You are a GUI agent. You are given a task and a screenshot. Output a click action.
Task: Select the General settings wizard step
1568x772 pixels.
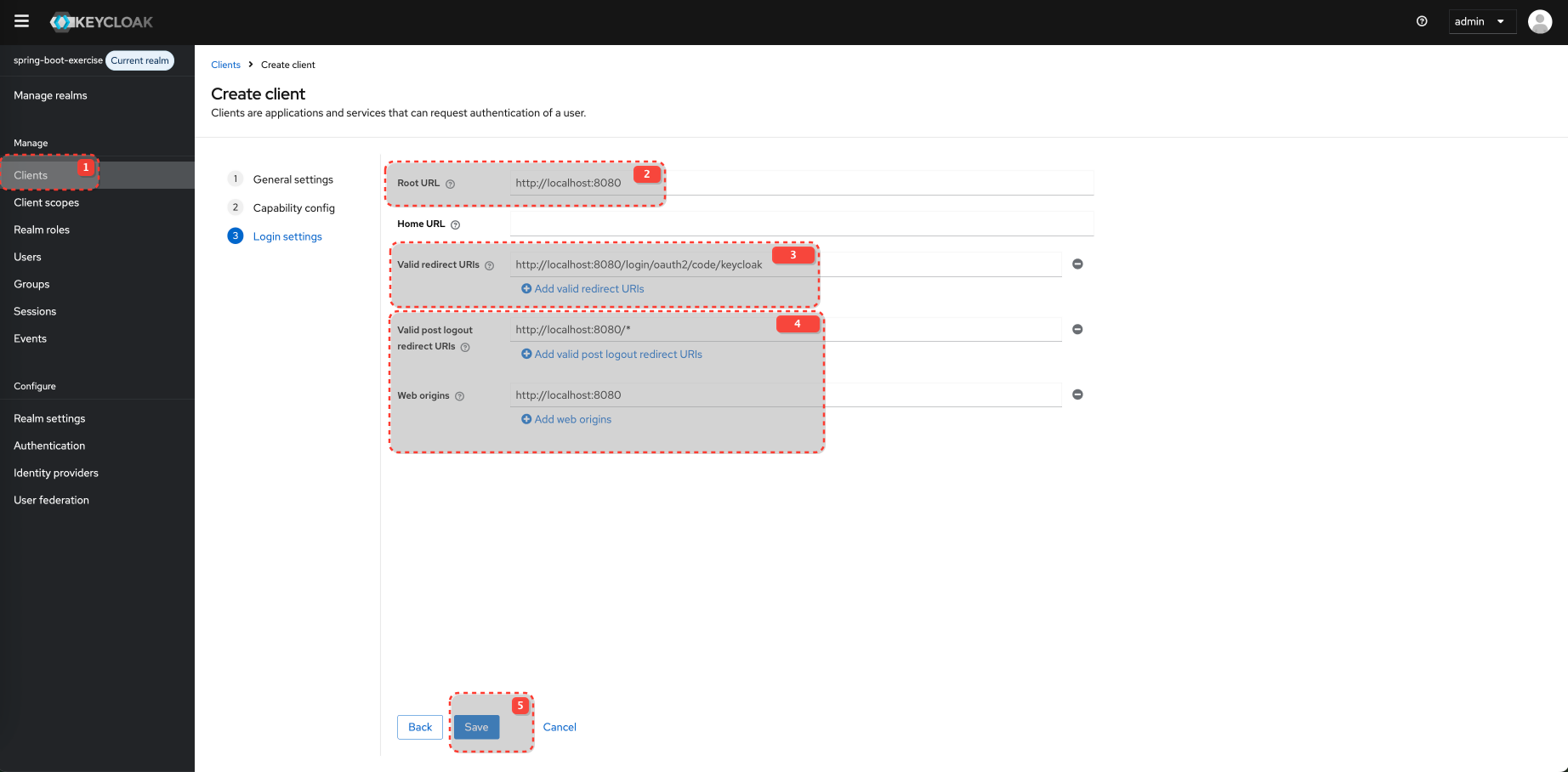(293, 179)
